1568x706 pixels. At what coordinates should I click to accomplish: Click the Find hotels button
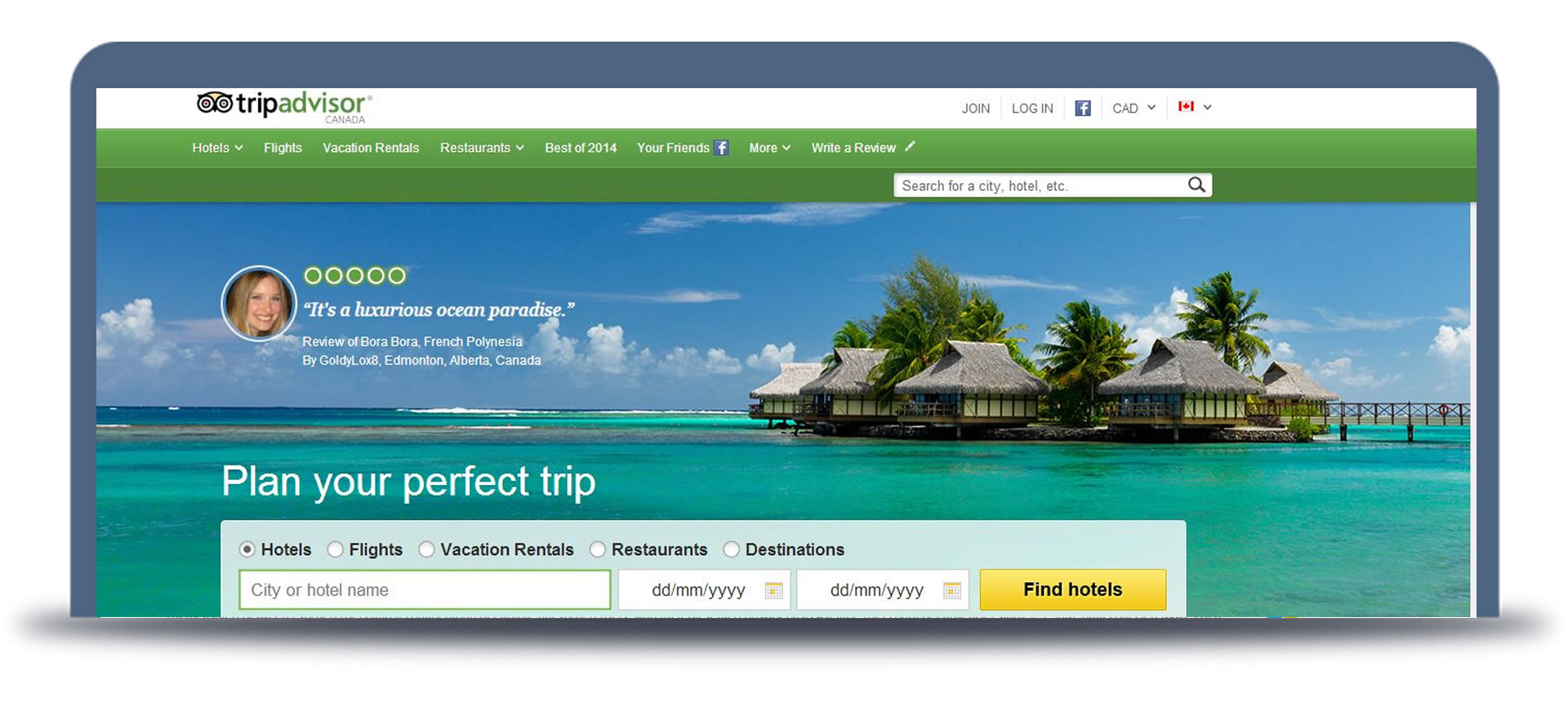click(x=1072, y=589)
